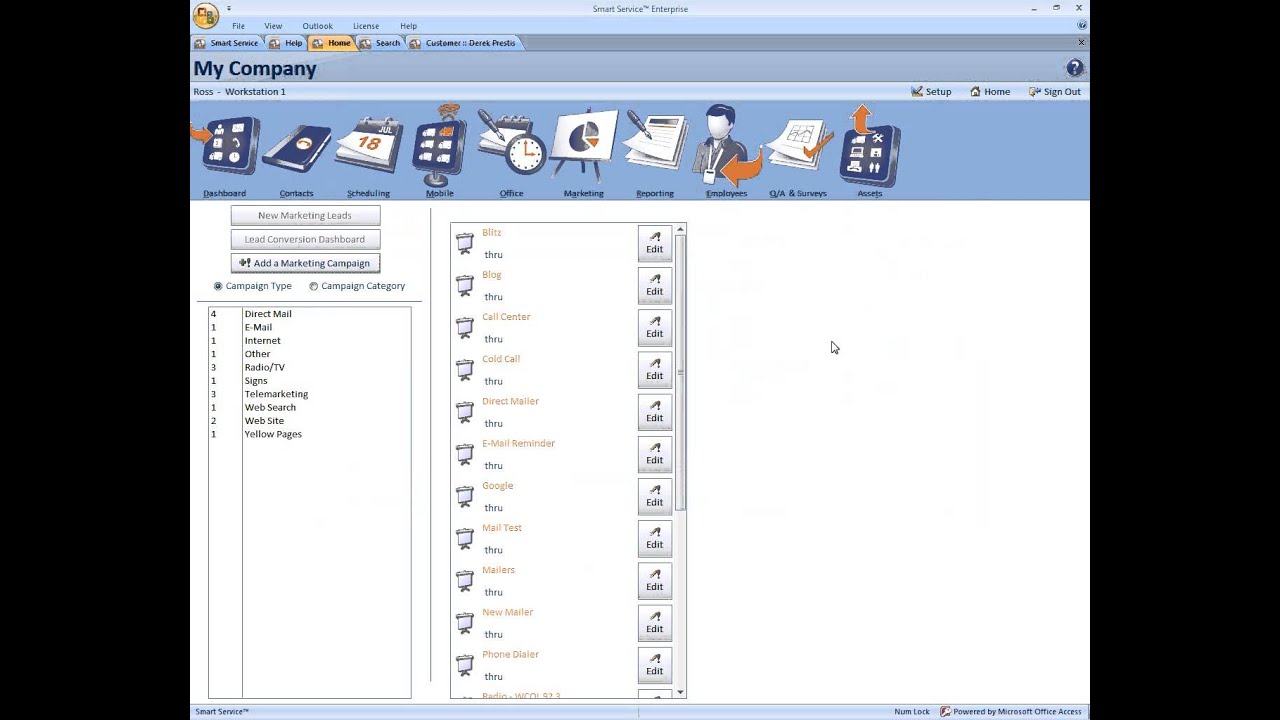The height and width of the screenshot is (720, 1280).
Task: Click the Google campaign easel icon
Action: coord(465,495)
